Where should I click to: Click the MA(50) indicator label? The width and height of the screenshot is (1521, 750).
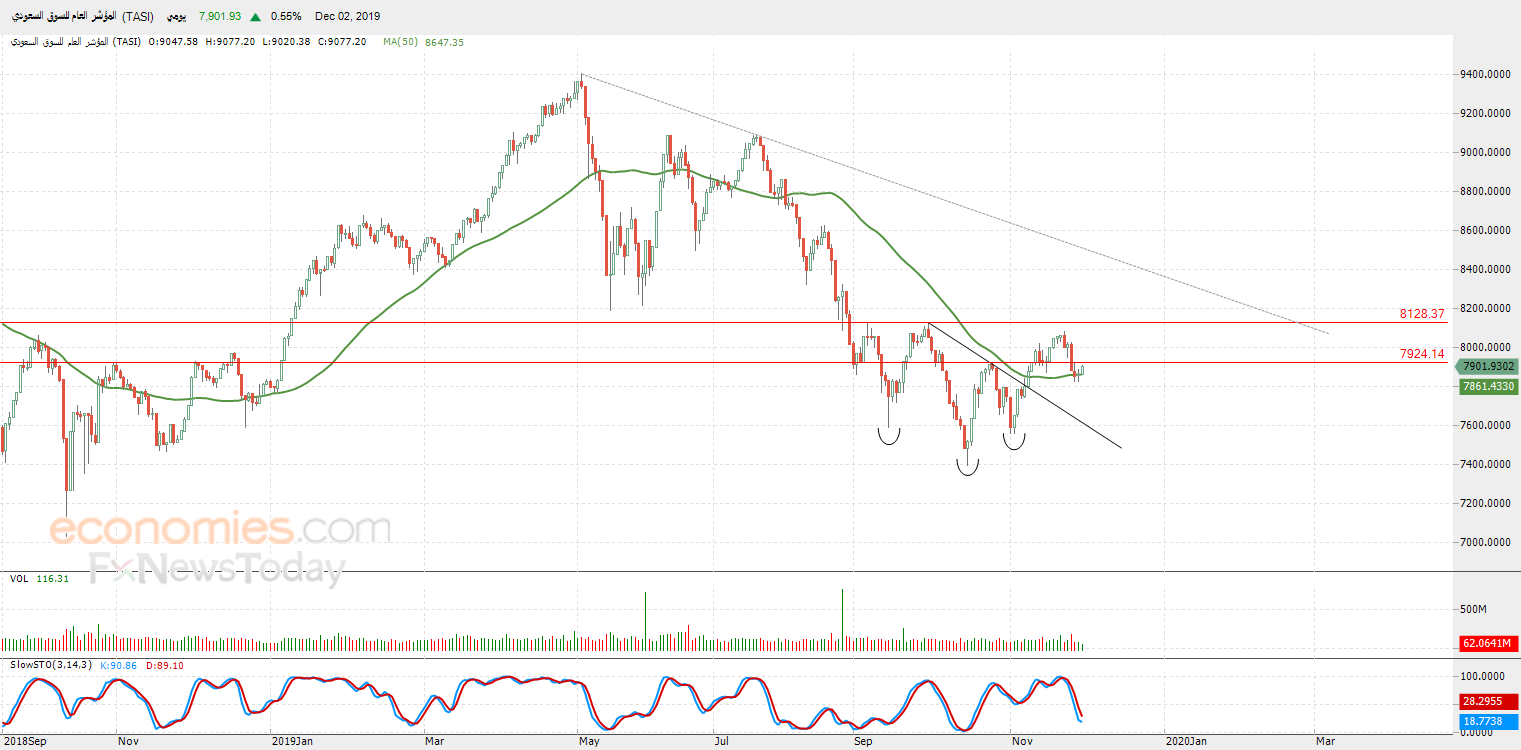(400, 42)
